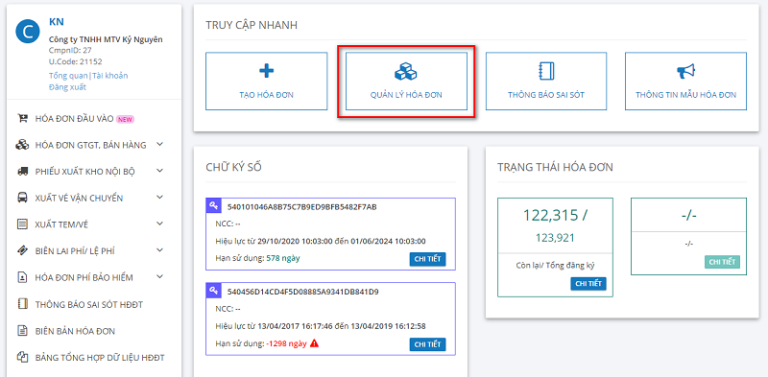Expand the Xuất vé vận chuyển chevron

pyautogui.click(x=159, y=197)
